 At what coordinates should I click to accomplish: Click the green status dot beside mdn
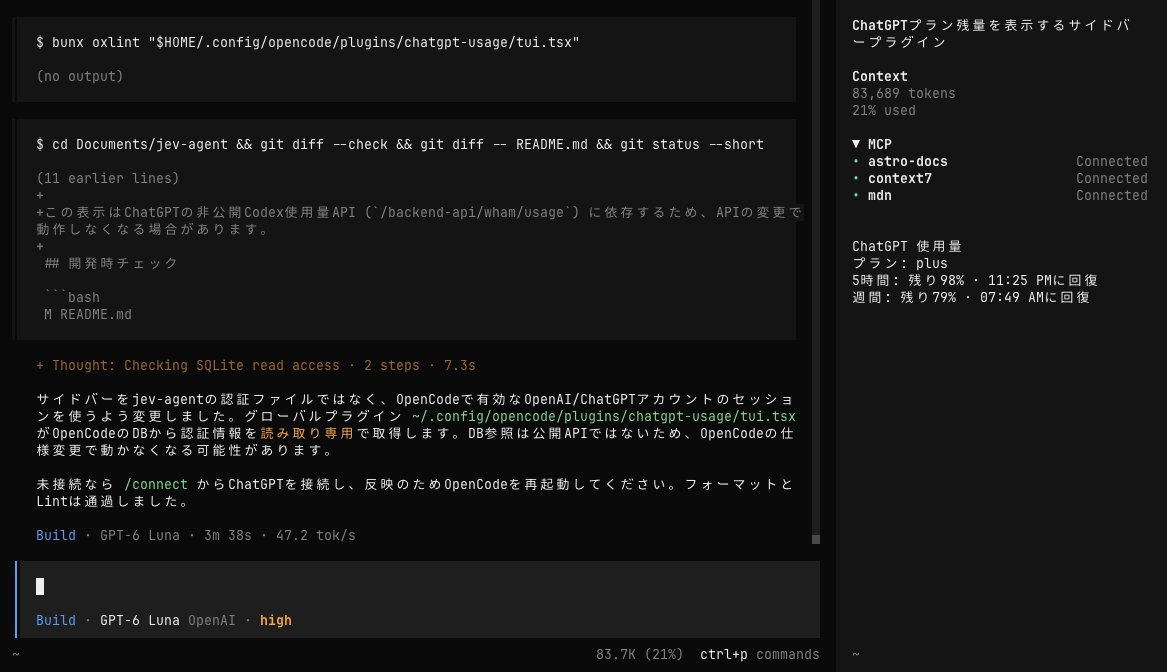[856, 196]
